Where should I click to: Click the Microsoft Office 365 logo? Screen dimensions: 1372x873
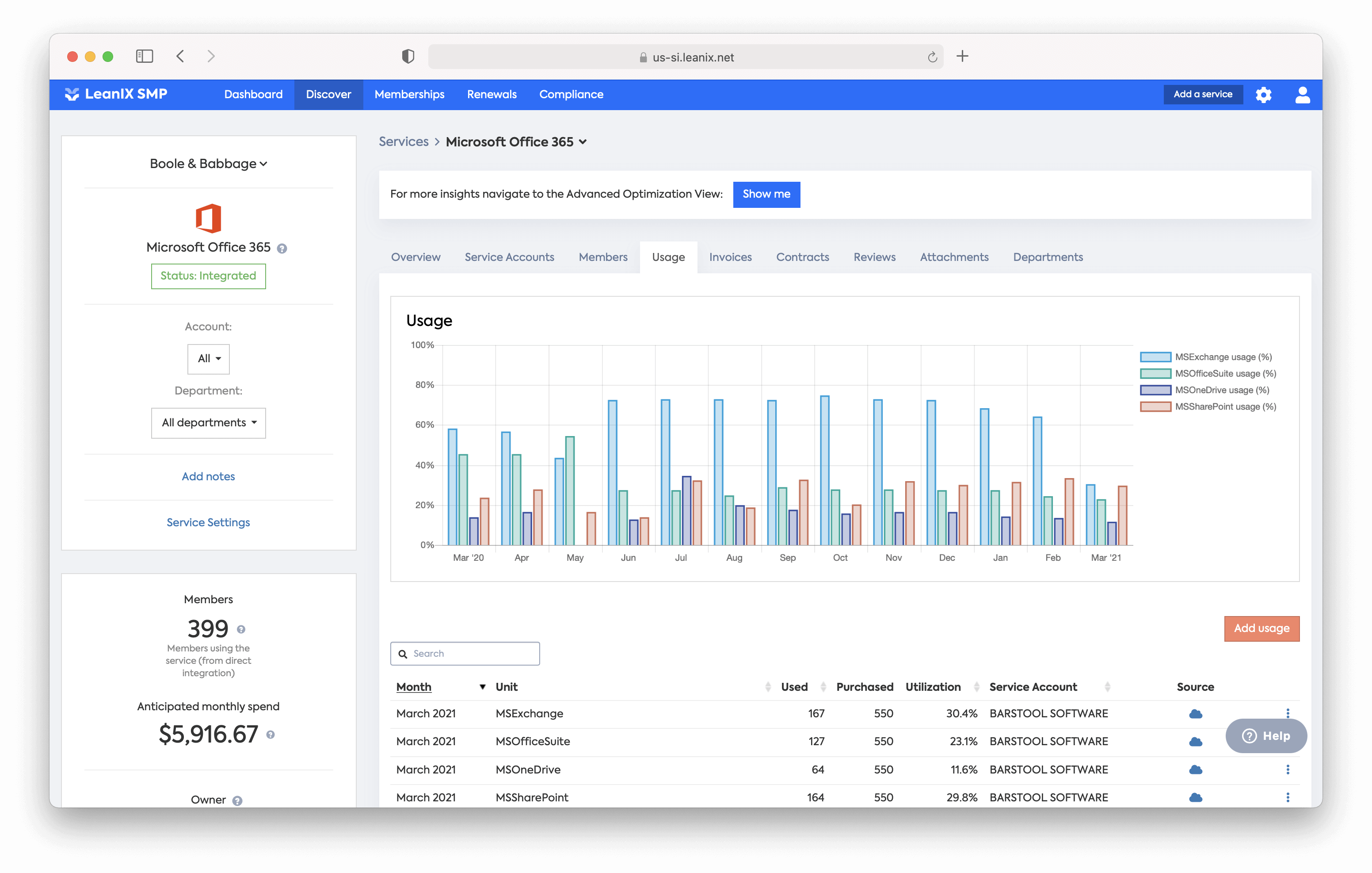click(208, 218)
